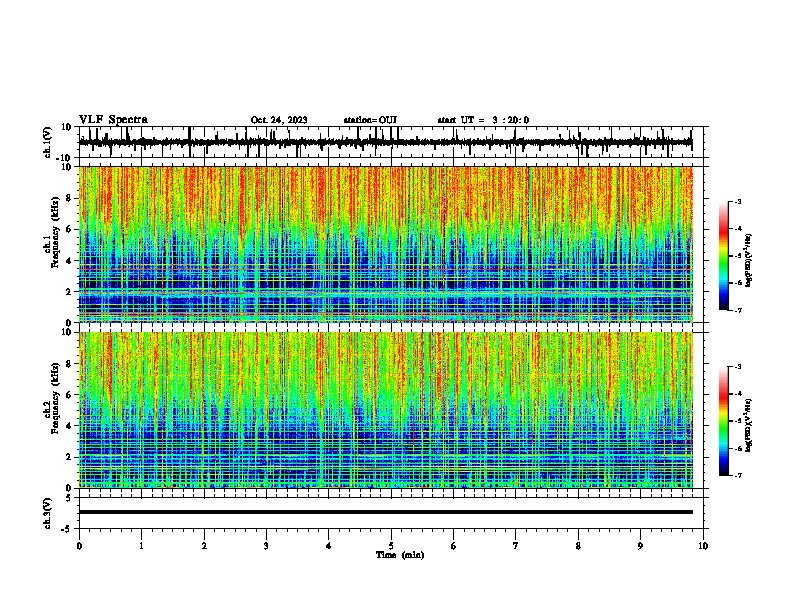Click the time axis tick label "7"
This screenshot has width=792, height=612.
516,546
